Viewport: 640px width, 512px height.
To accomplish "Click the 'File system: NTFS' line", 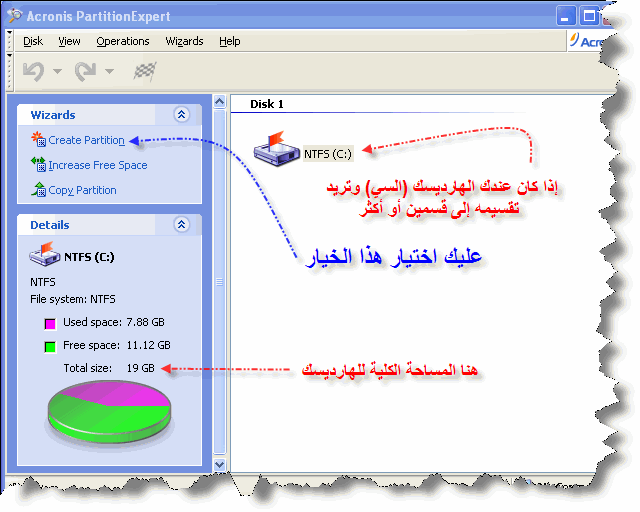I will 73,299.
